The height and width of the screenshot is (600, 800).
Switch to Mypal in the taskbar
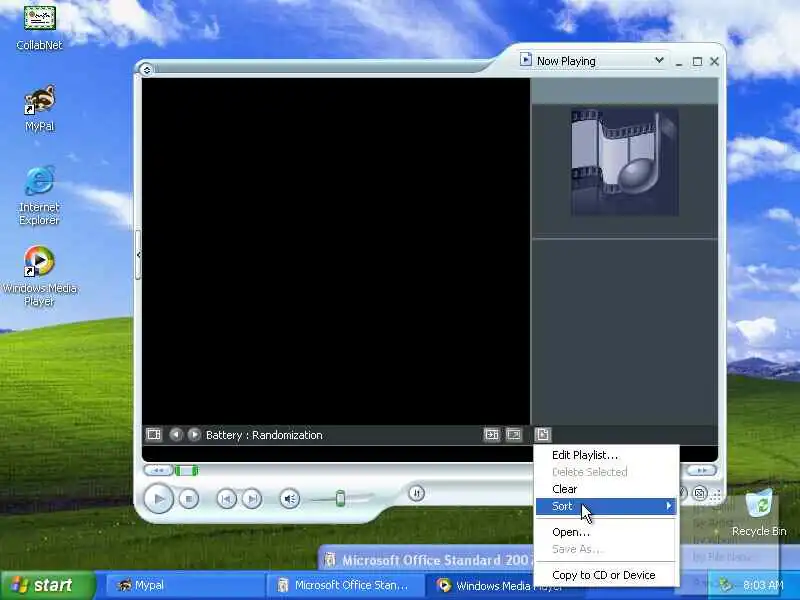click(x=185, y=585)
